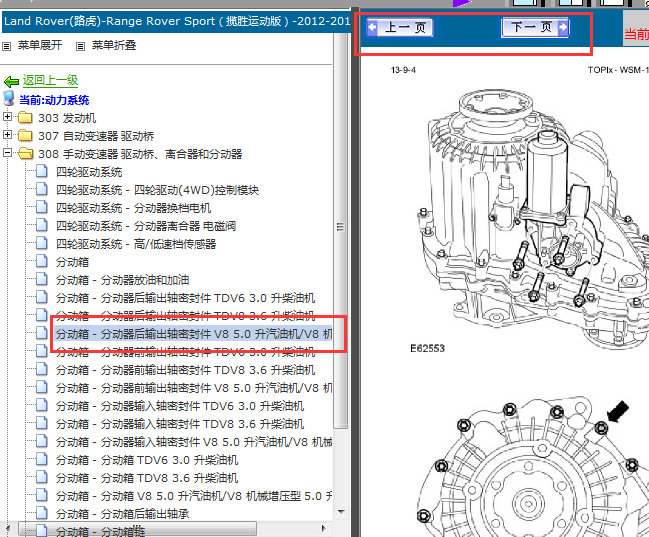Open 分动箱 - 分动箱 V8 5.0 升汽油机
This screenshot has height=537, width=649.
click(x=194, y=496)
